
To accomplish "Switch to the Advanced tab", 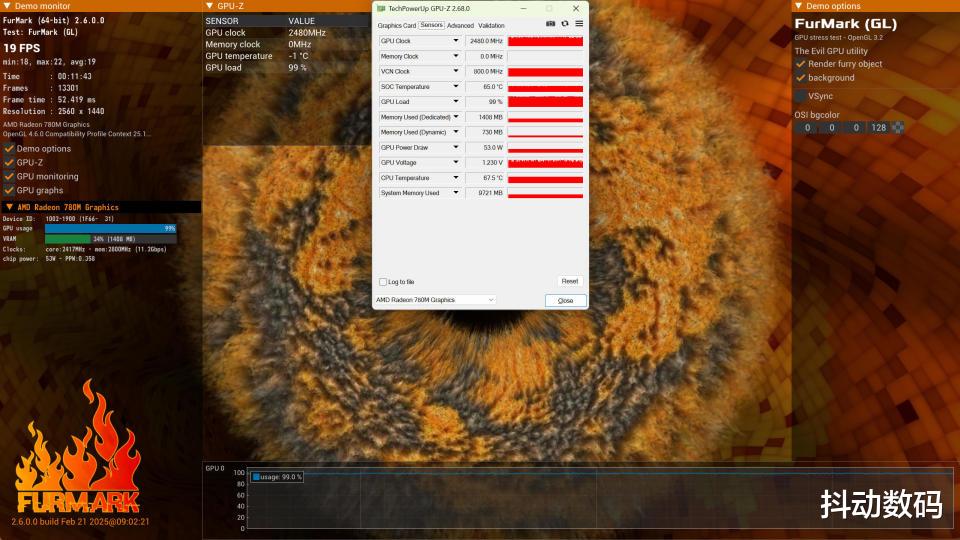I will [460, 26].
